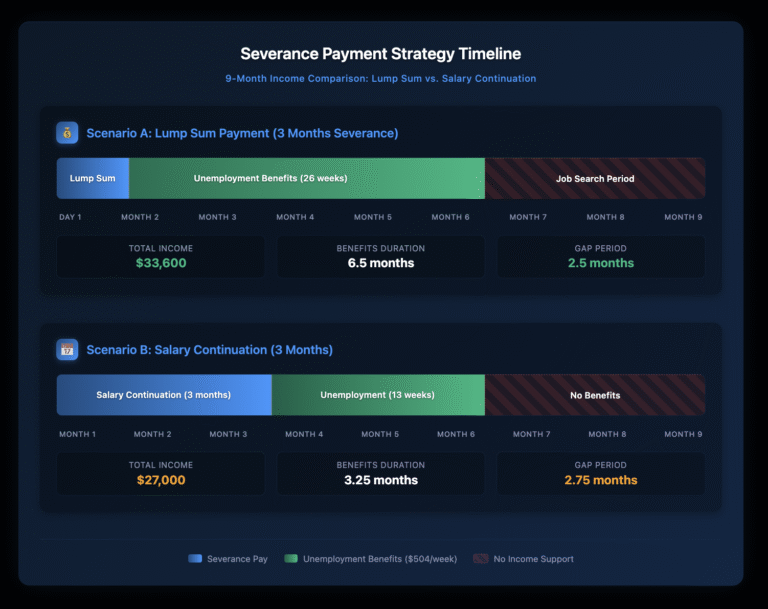Click the $27,000 Total Income card
The height and width of the screenshot is (609, 768).
(161, 473)
